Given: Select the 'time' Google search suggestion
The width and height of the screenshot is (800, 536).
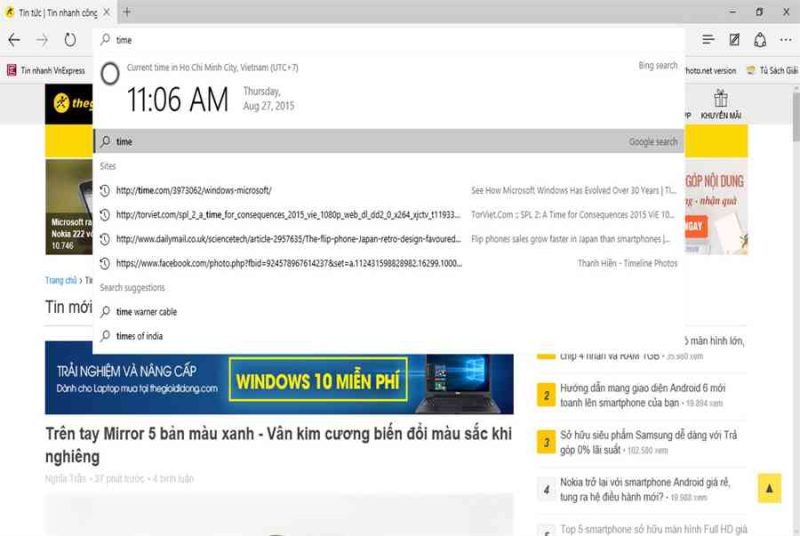Looking at the screenshot, I should point(389,141).
